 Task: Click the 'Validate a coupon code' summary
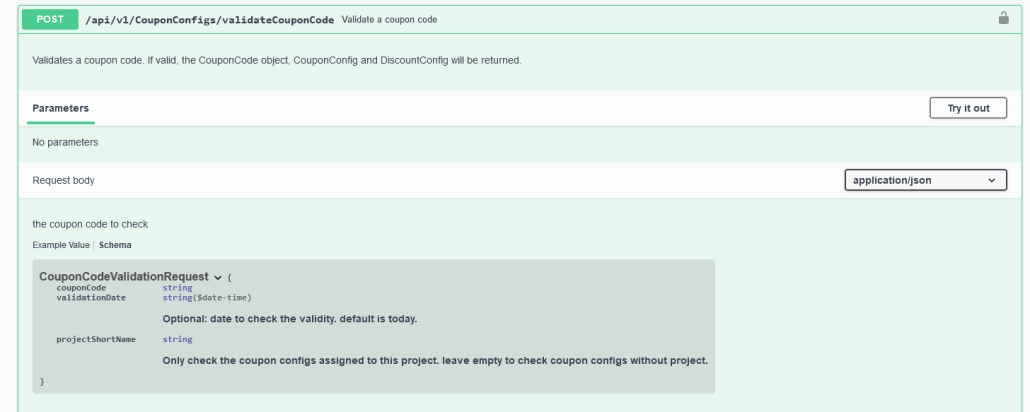coord(389,20)
